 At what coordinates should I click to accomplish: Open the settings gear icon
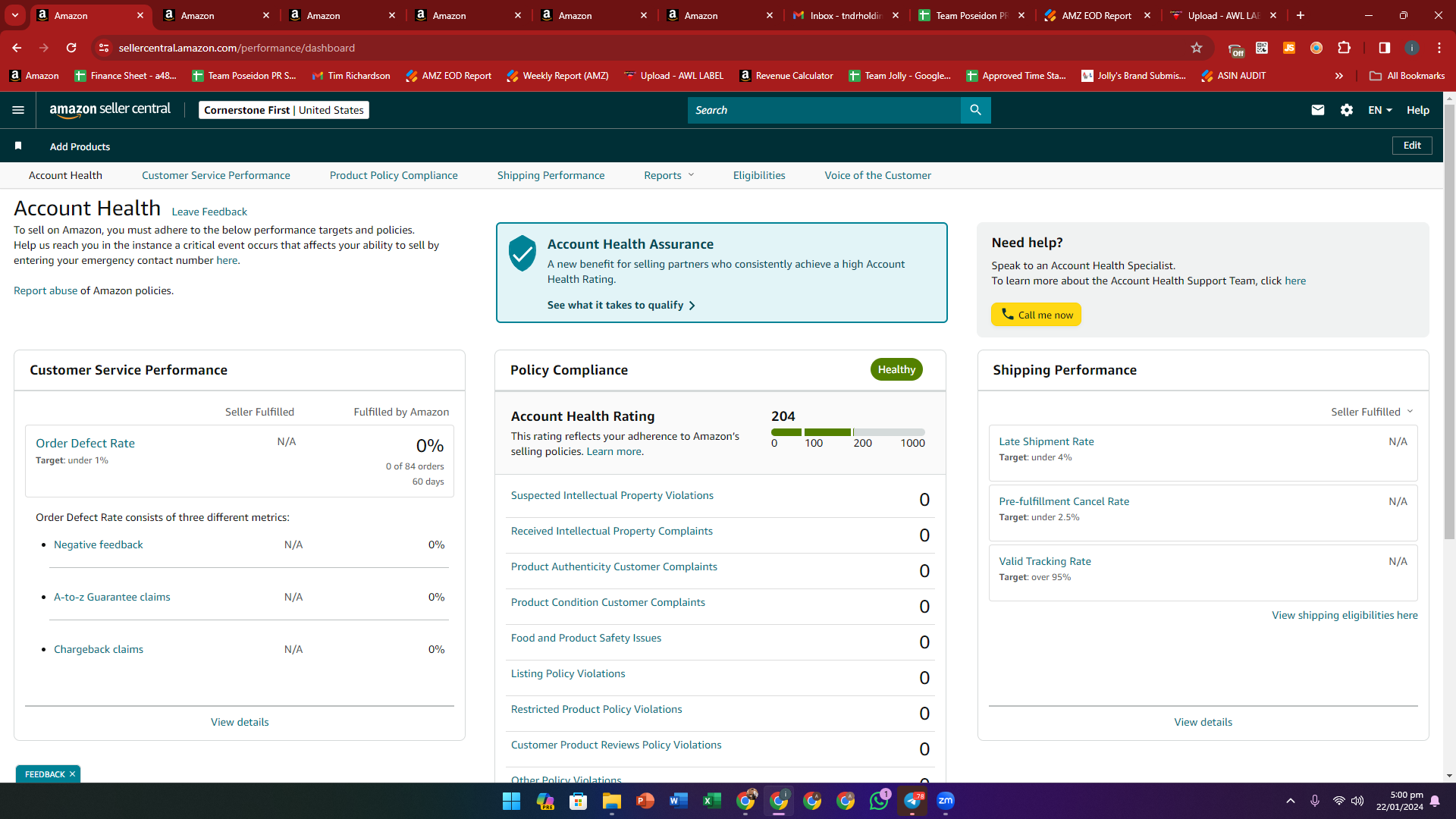[x=1347, y=110]
